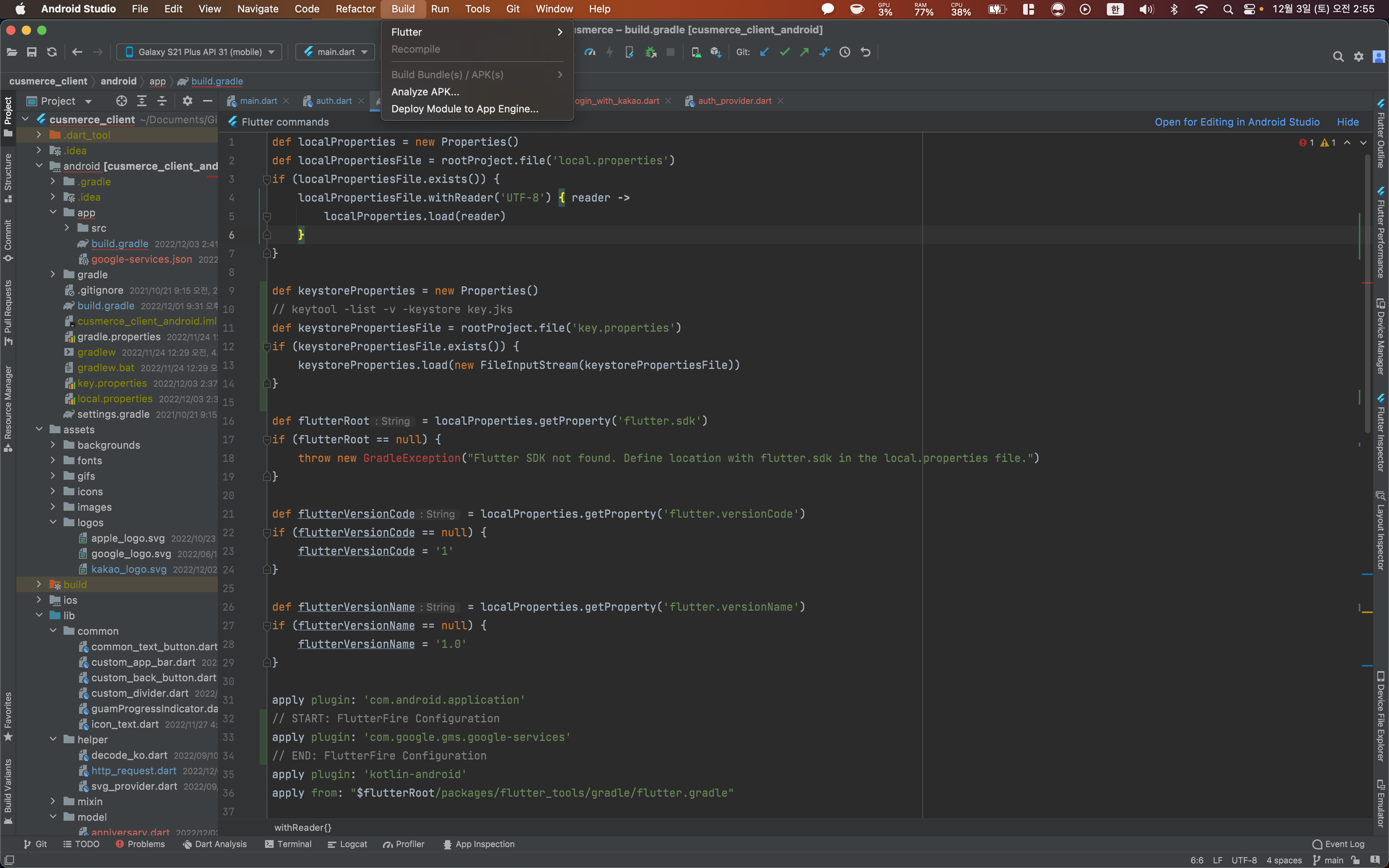
Task: Click Open for Editing in Android Studio
Action: point(1237,122)
